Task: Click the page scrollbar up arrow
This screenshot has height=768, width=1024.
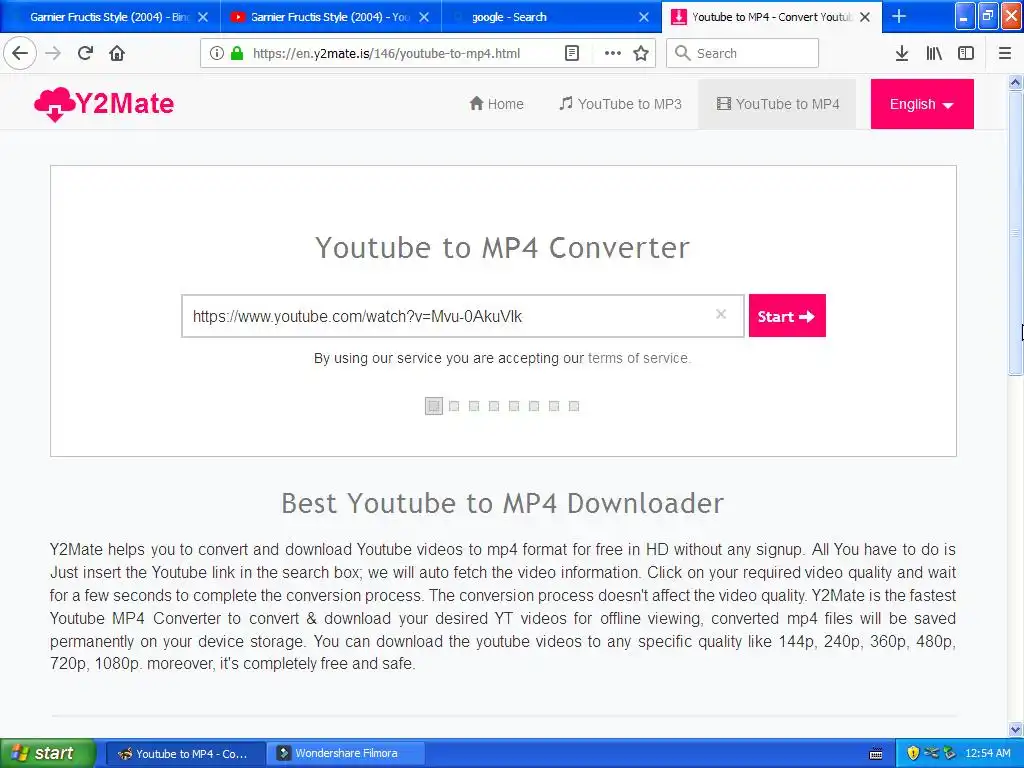Action: [x=1015, y=82]
